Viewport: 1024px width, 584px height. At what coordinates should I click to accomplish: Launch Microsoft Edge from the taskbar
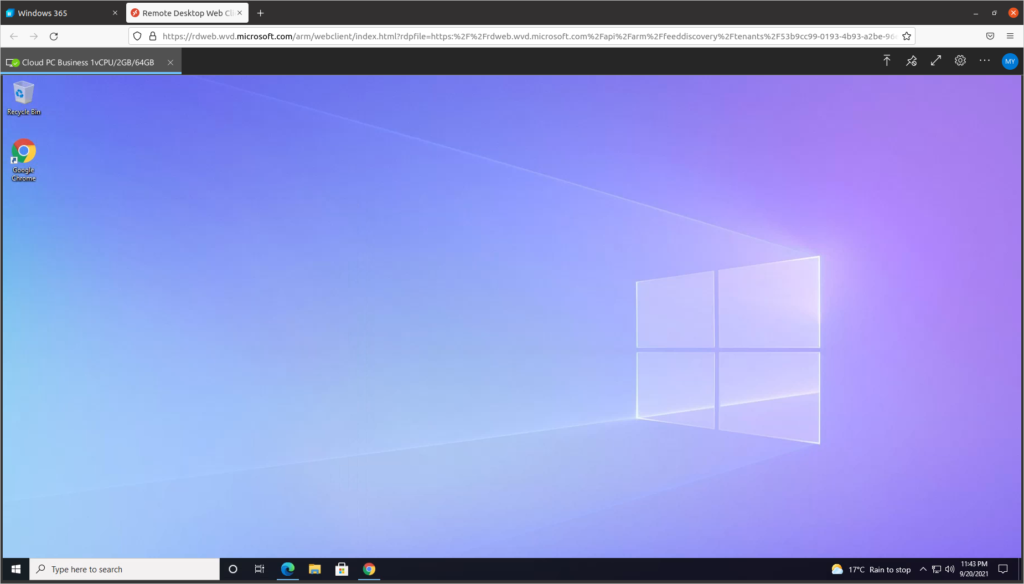tap(287, 570)
